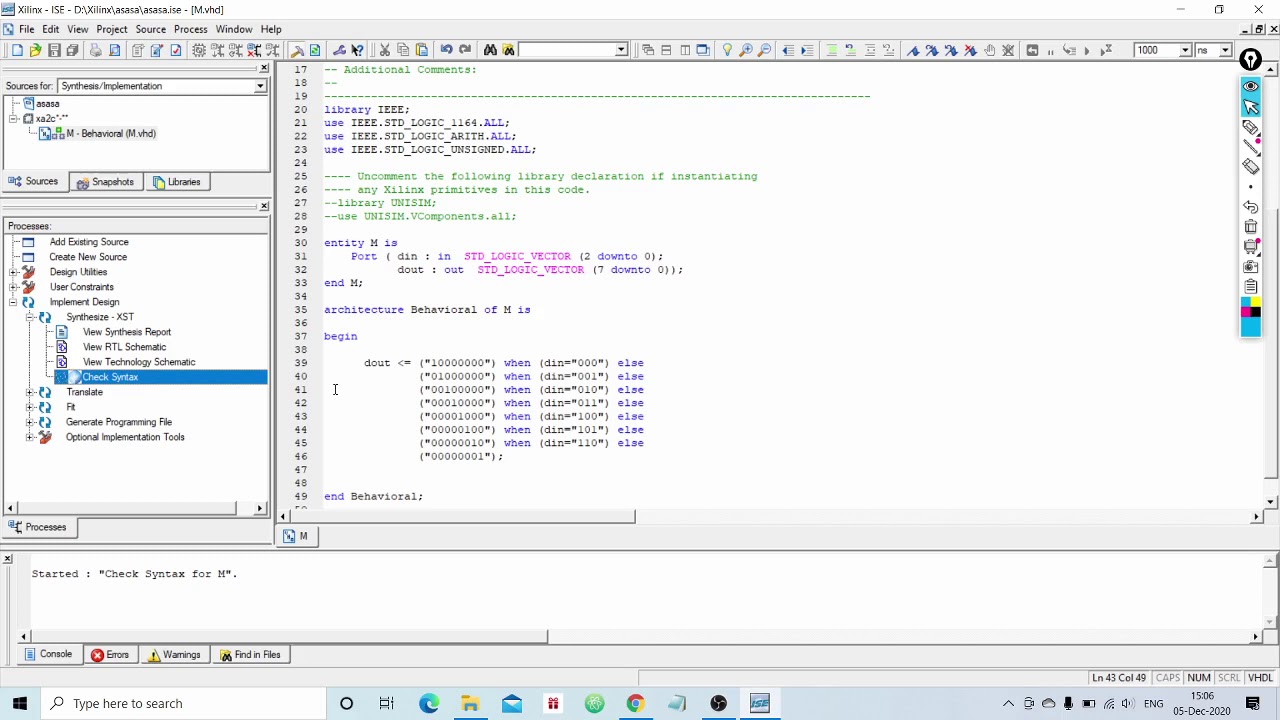
Task: Open the ns time unit dropdown
Action: pyautogui.click(x=1225, y=50)
